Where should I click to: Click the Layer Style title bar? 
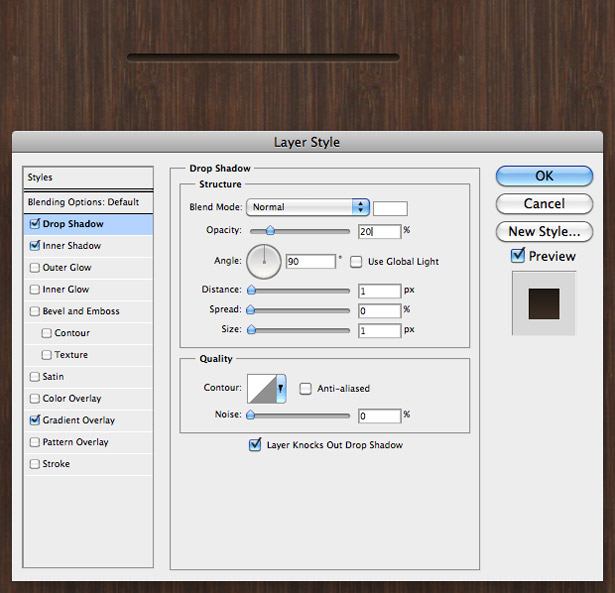tap(307, 142)
